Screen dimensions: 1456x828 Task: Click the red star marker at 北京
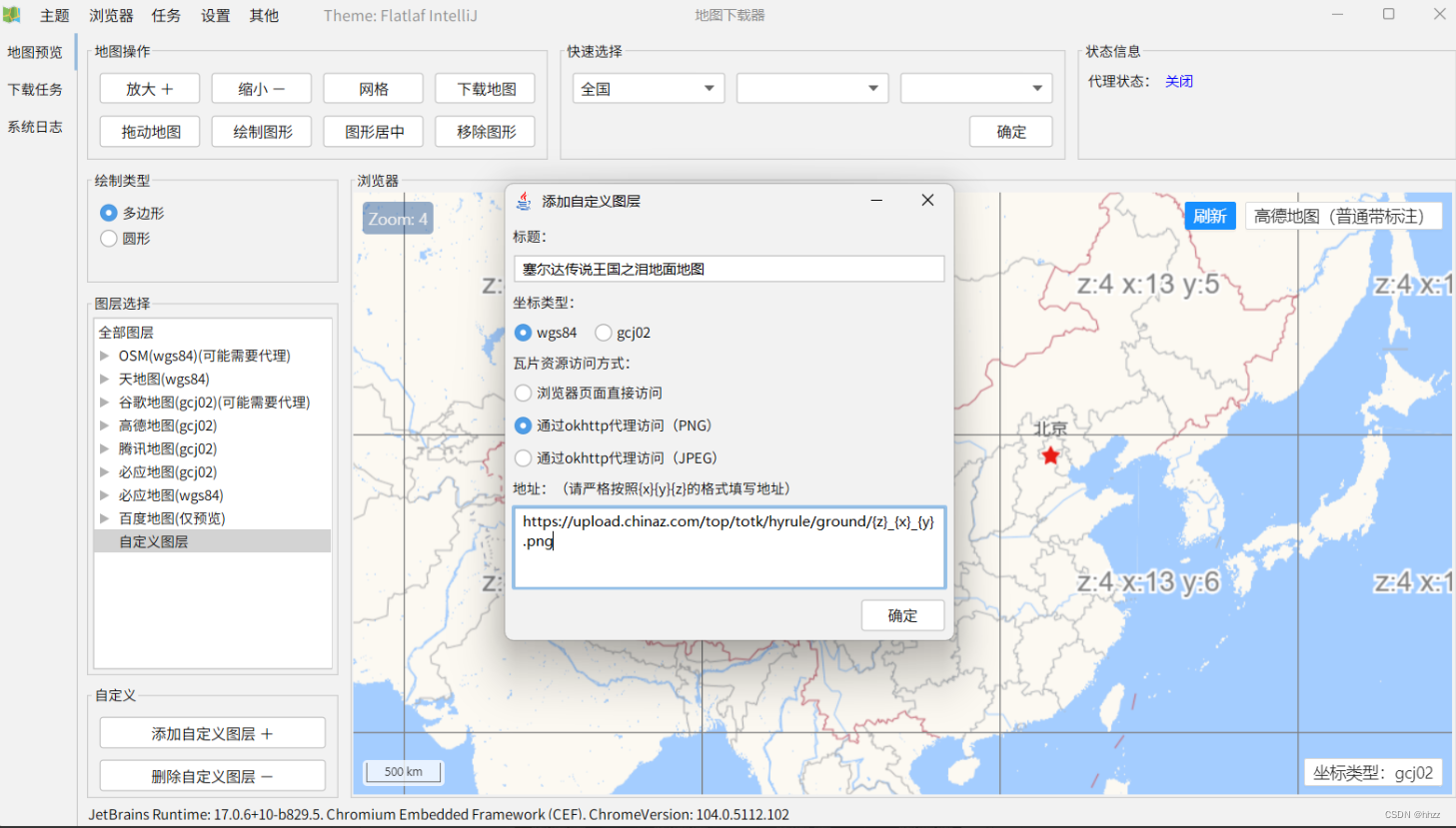pos(1050,455)
